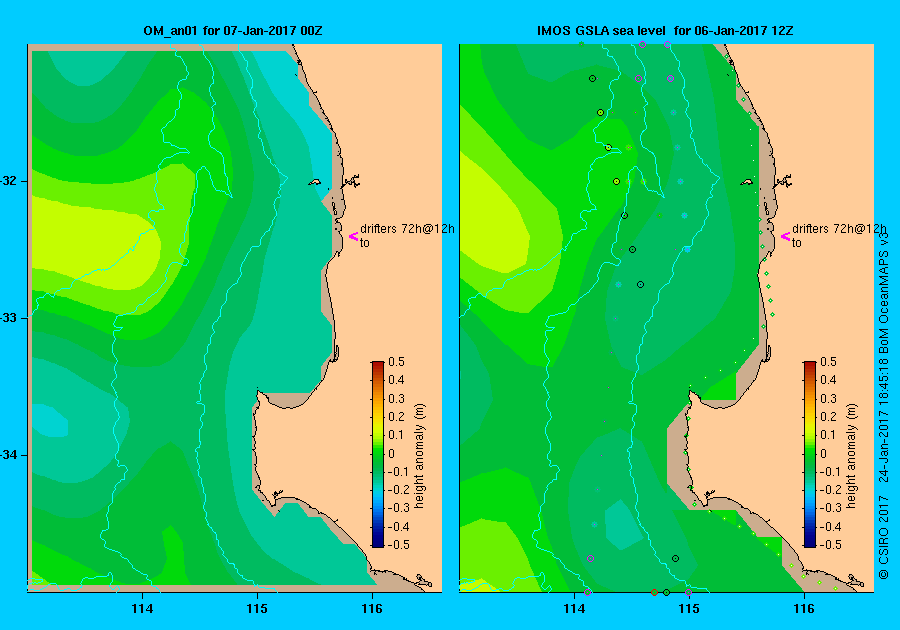900x630 pixels.
Task: Click the left 'height anomaly (m)' label
Action: tap(420, 456)
